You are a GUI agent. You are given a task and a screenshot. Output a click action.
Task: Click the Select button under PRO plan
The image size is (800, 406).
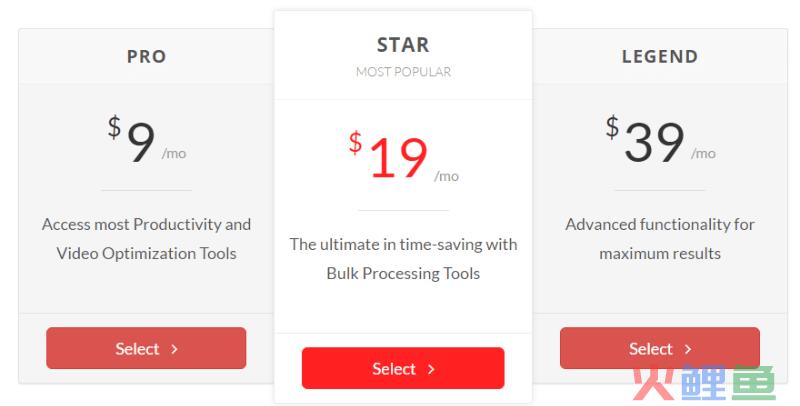(146, 348)
